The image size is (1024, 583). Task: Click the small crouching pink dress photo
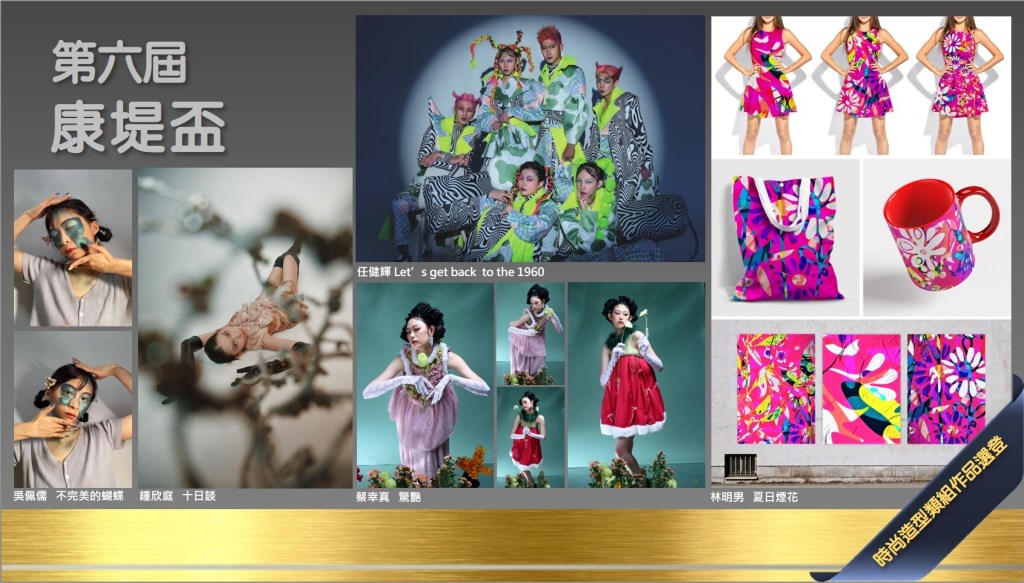530,333
